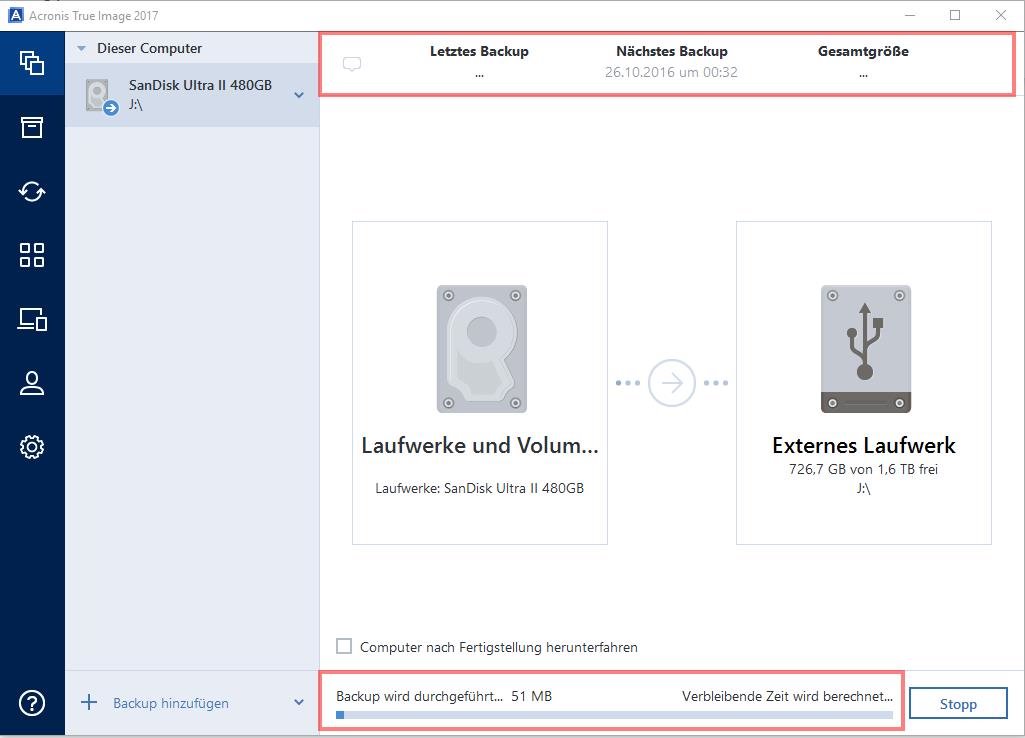Viewport: 1025px width, 738px height.
Task: Maximize the Acronis True Image window
Action: coord(955,15)
